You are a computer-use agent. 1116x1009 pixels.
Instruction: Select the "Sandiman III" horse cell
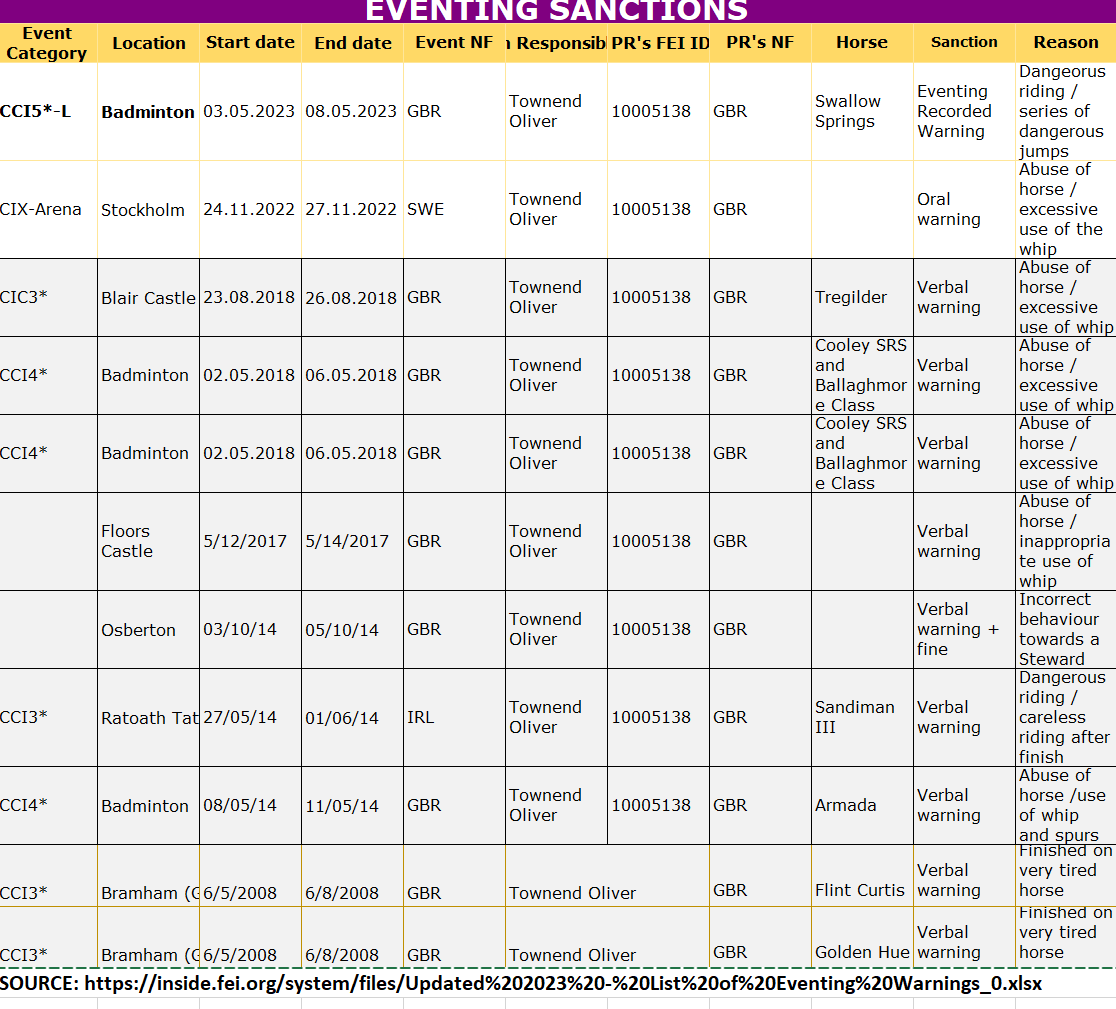click(862, 717)
